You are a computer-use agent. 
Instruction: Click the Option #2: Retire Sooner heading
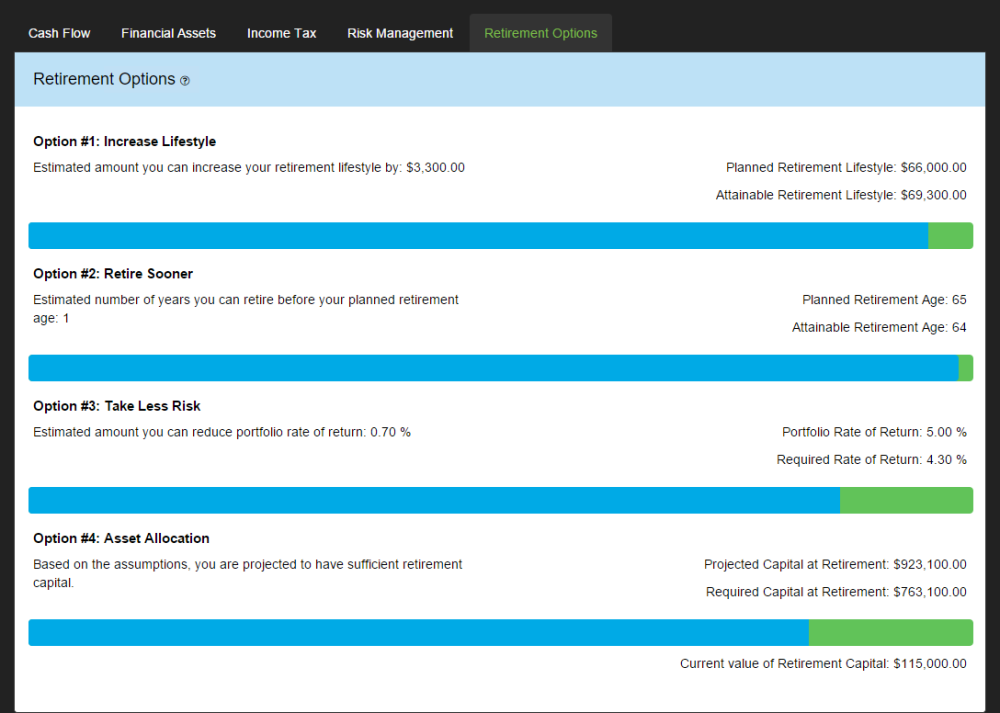click(x=113, y=274)
